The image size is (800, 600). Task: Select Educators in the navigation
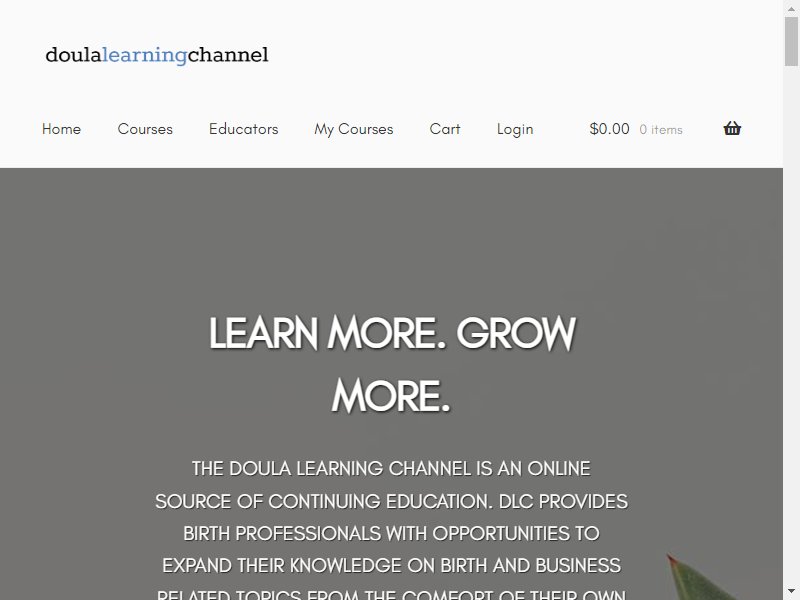coord(243,129)
